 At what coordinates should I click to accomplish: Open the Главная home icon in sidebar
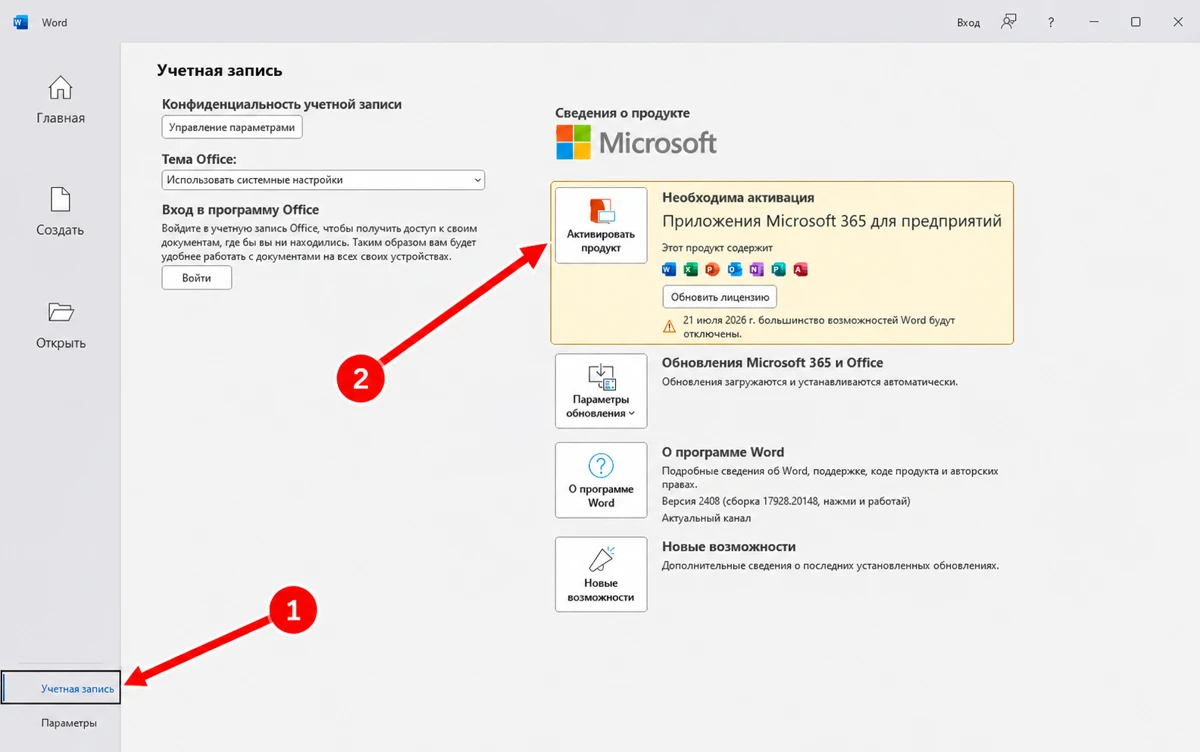click(x=60, y=87)
